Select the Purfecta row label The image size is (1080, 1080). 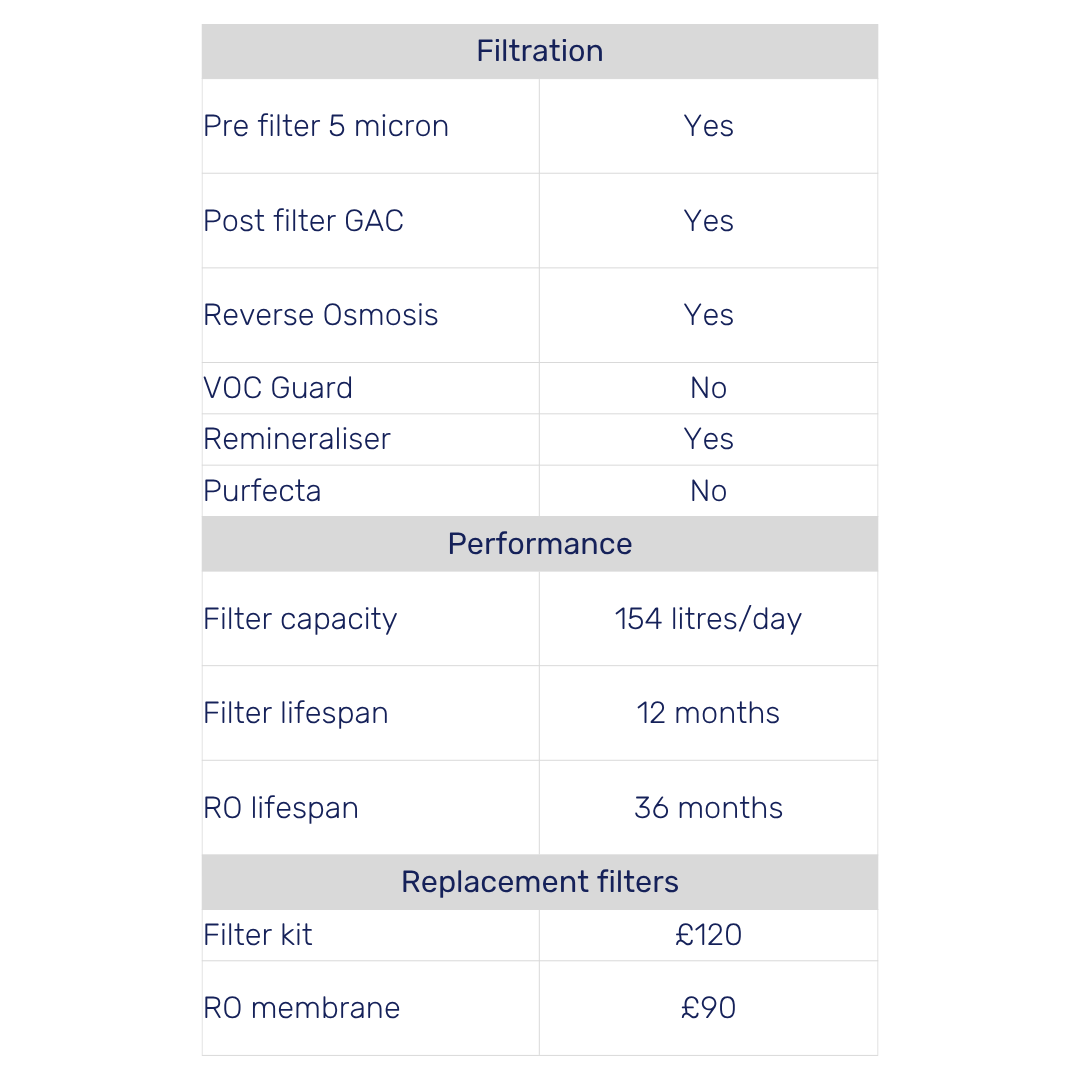coord(262,491)
